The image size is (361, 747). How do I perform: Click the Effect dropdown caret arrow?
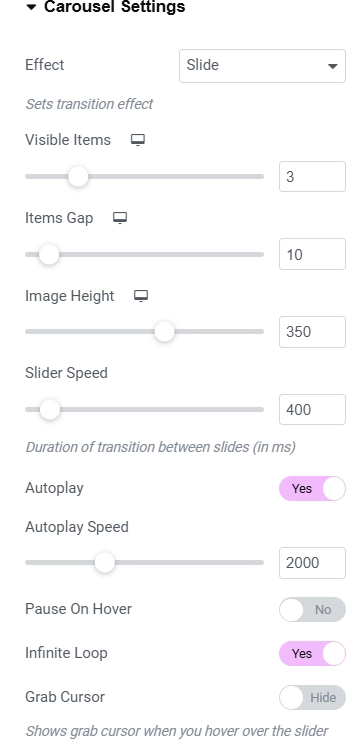(x=332, y=66)
